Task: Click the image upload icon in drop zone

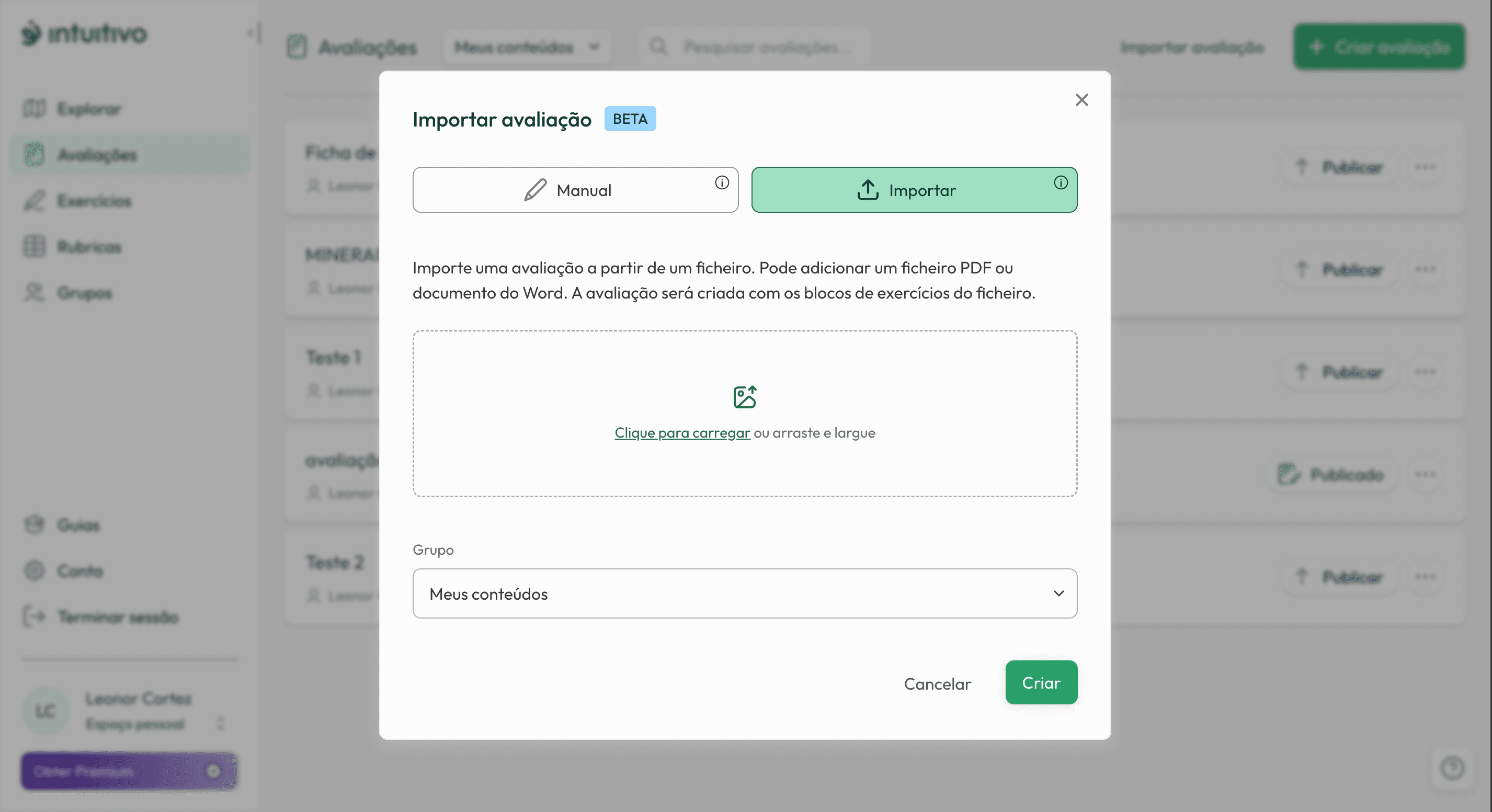Action: [744, 397]
